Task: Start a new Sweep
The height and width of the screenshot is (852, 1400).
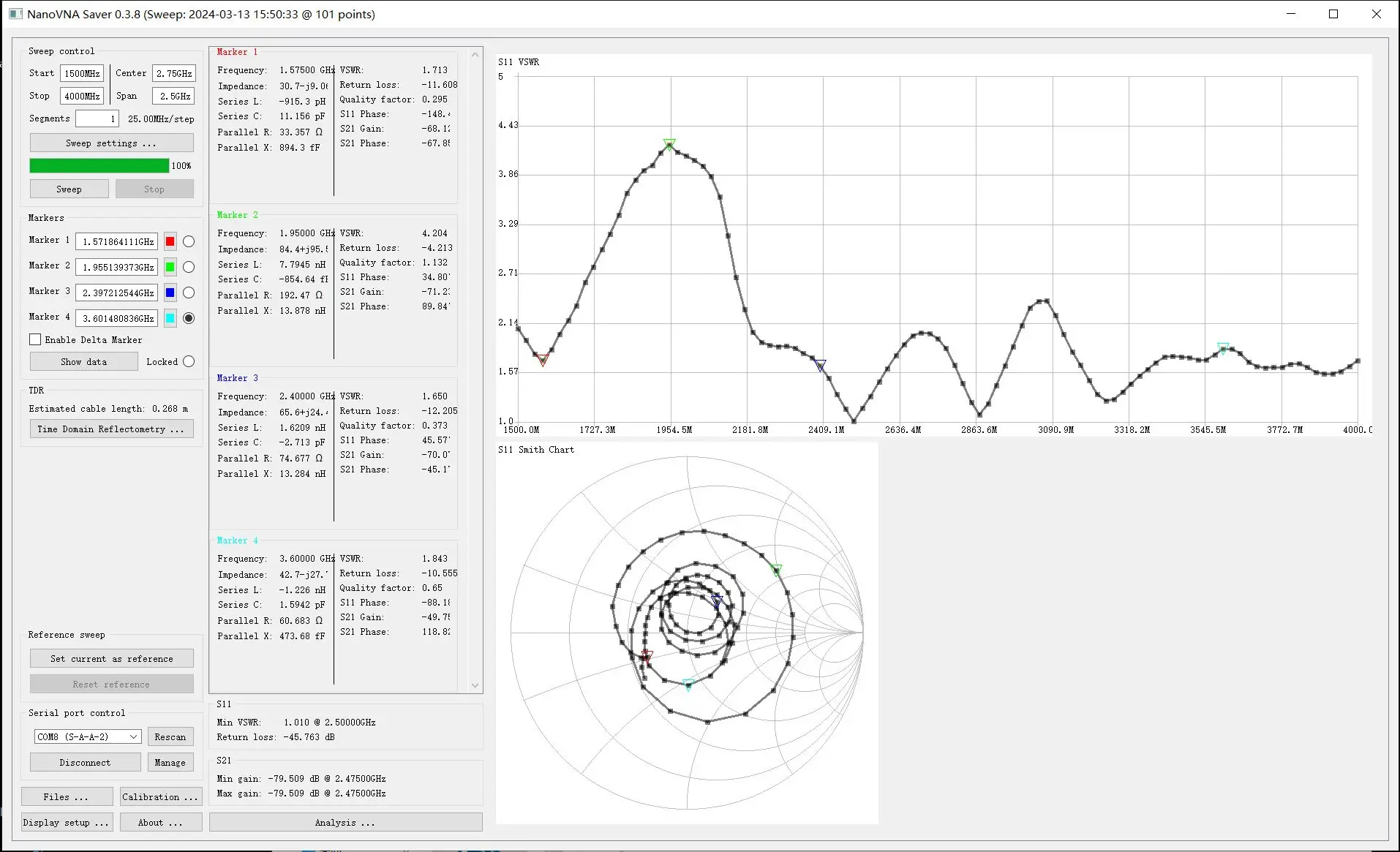Action: click(69, 189)
